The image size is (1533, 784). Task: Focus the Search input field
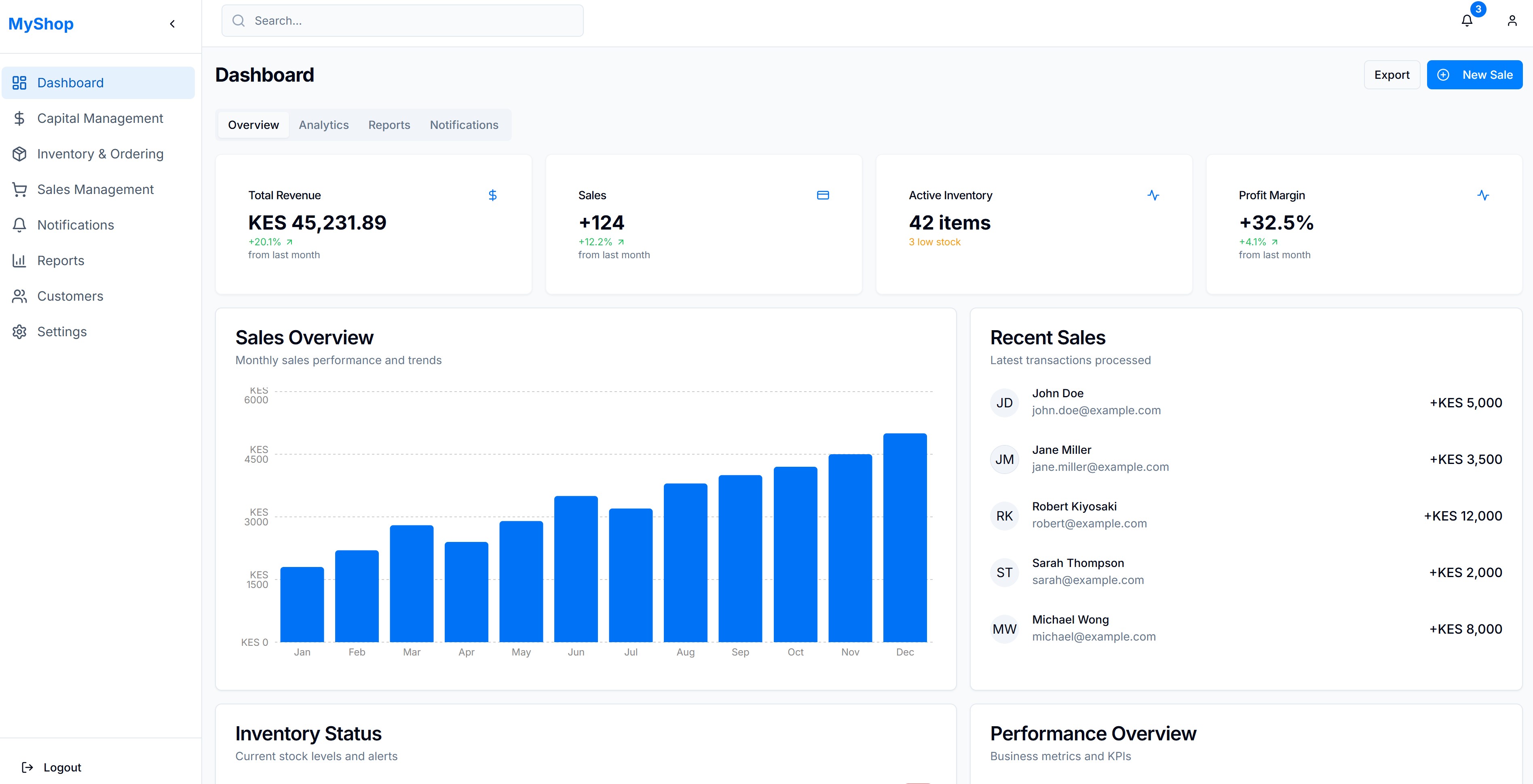point(411,21)
